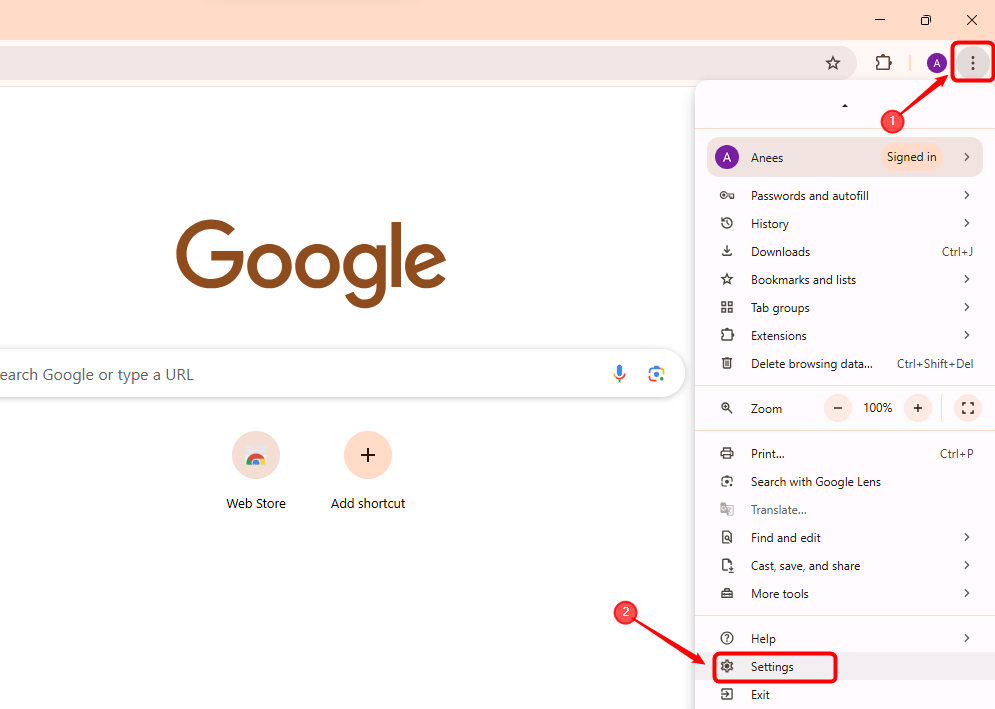Click the purple profile avatar in toolbar
The height and width of the screenshot is (709, 995).
pos(937,63)
